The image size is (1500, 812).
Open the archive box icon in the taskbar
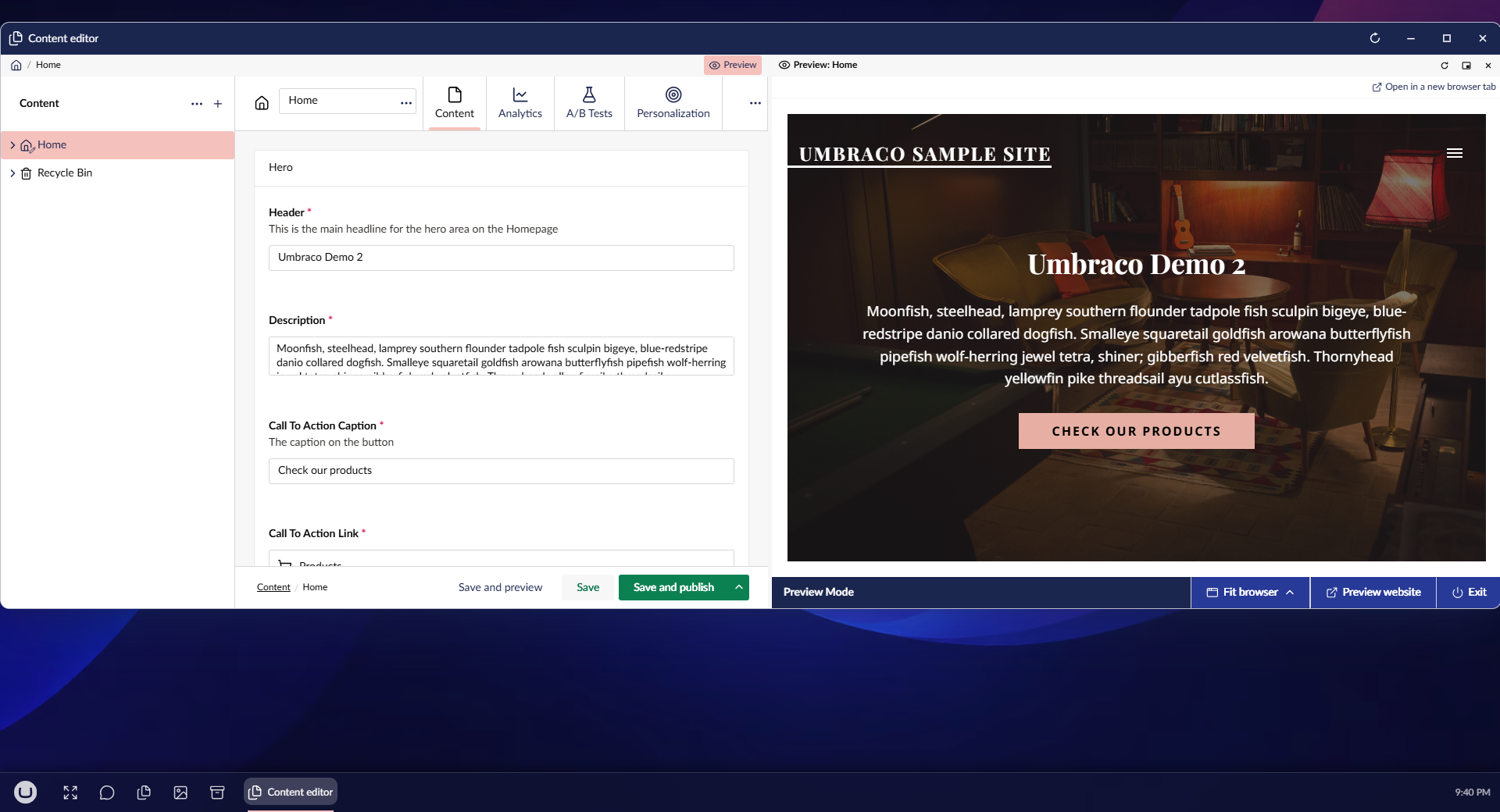click(x=217, y=792)
